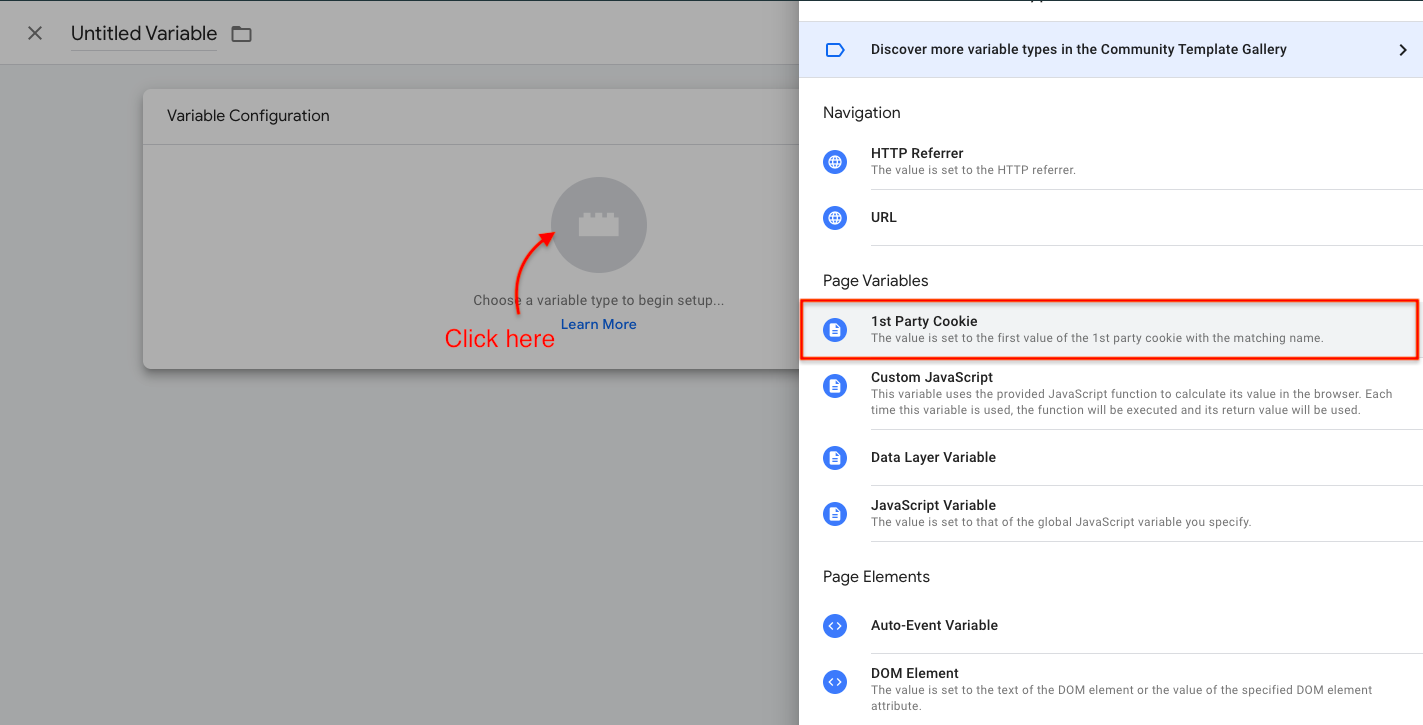Click the Variable Configuration card header
The image size is (1423, 725).
(x=470, y=116)
